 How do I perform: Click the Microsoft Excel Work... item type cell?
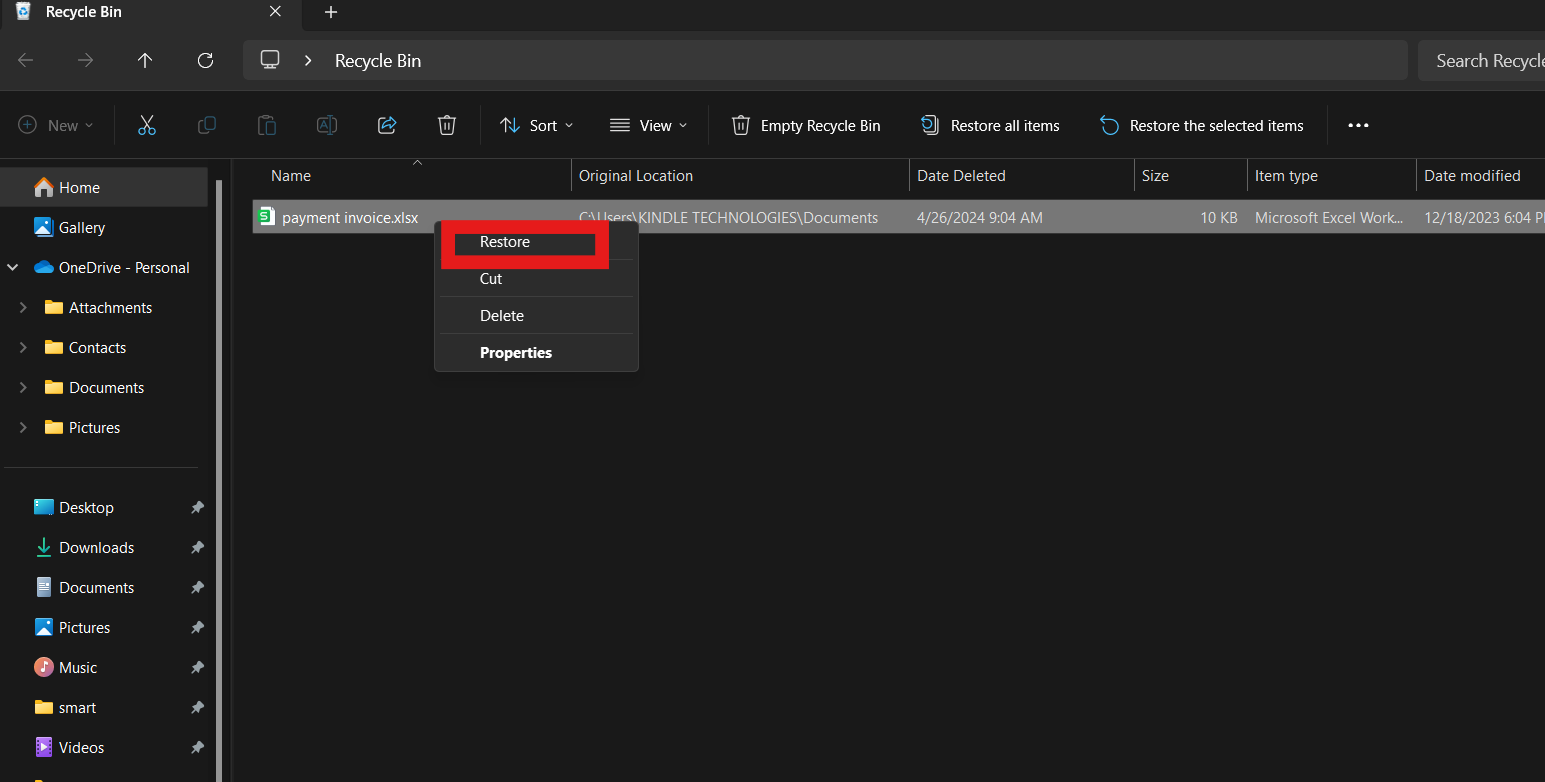[x=1329, y=217]
